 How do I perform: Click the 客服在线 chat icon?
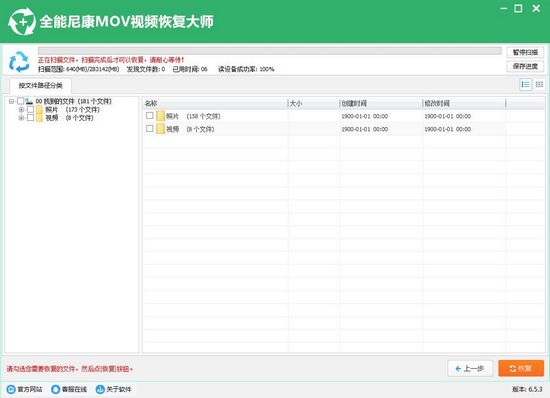click(x=55, y=389)
